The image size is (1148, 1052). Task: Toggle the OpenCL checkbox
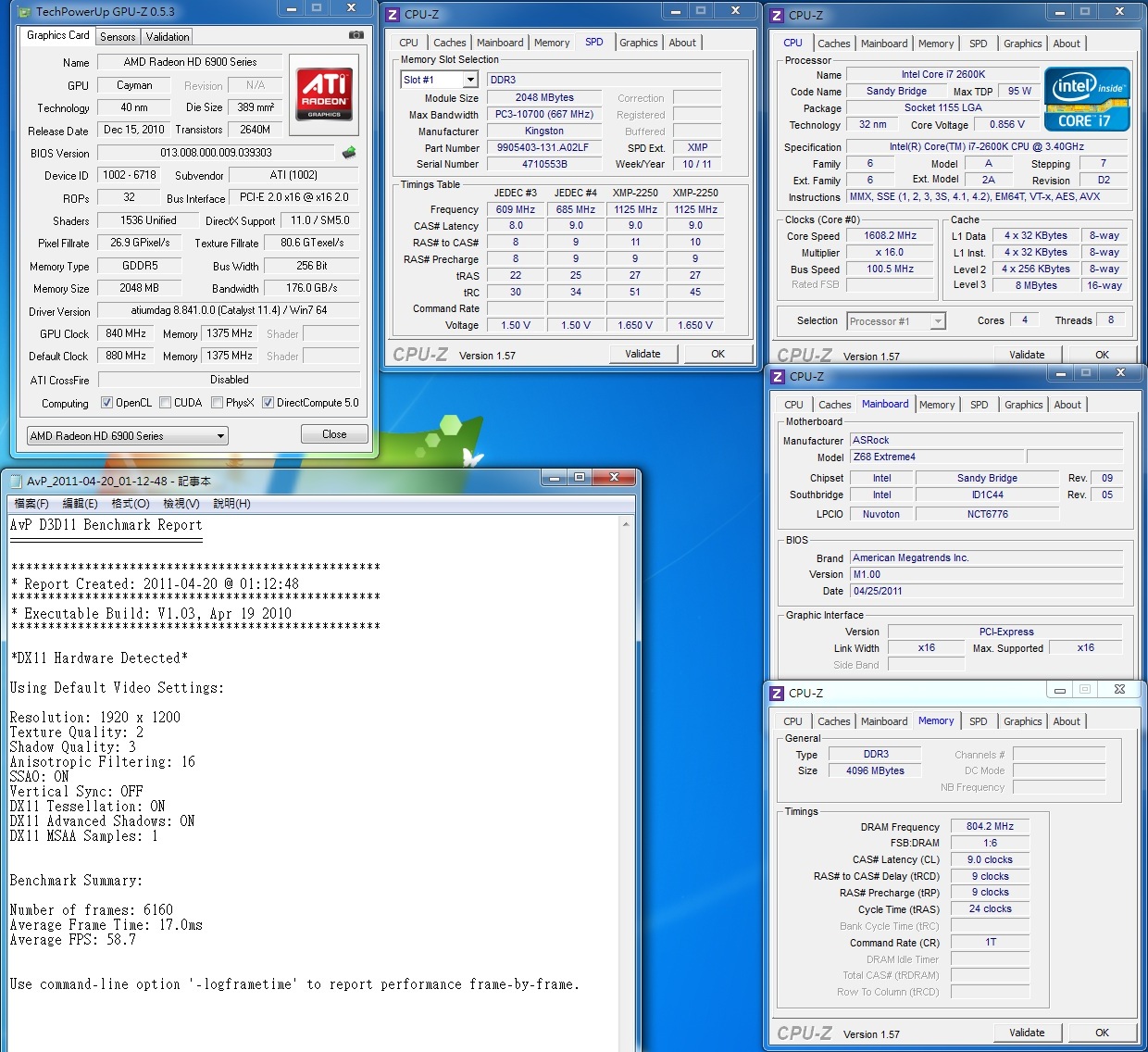(106, 403)
